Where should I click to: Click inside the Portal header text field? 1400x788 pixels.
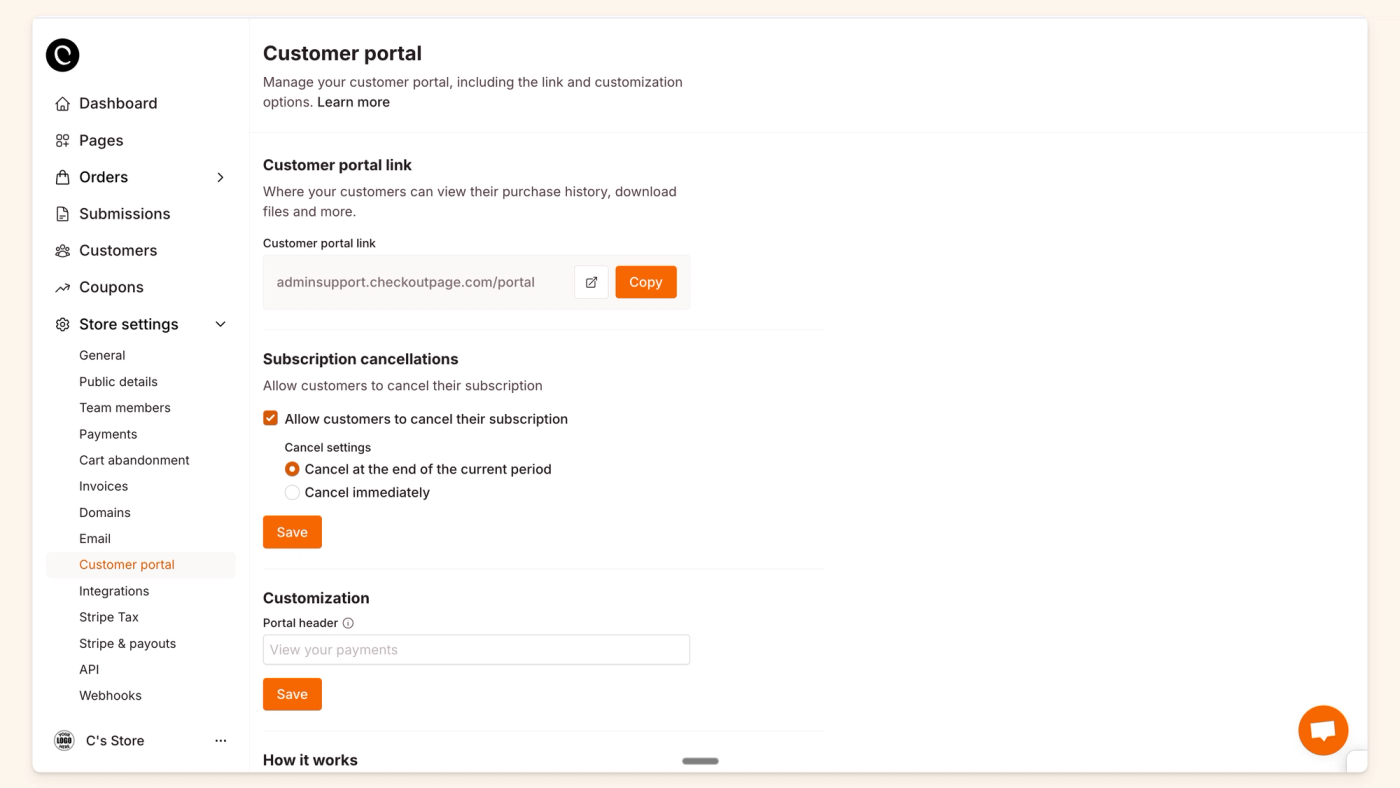click(x=476, y=649)
